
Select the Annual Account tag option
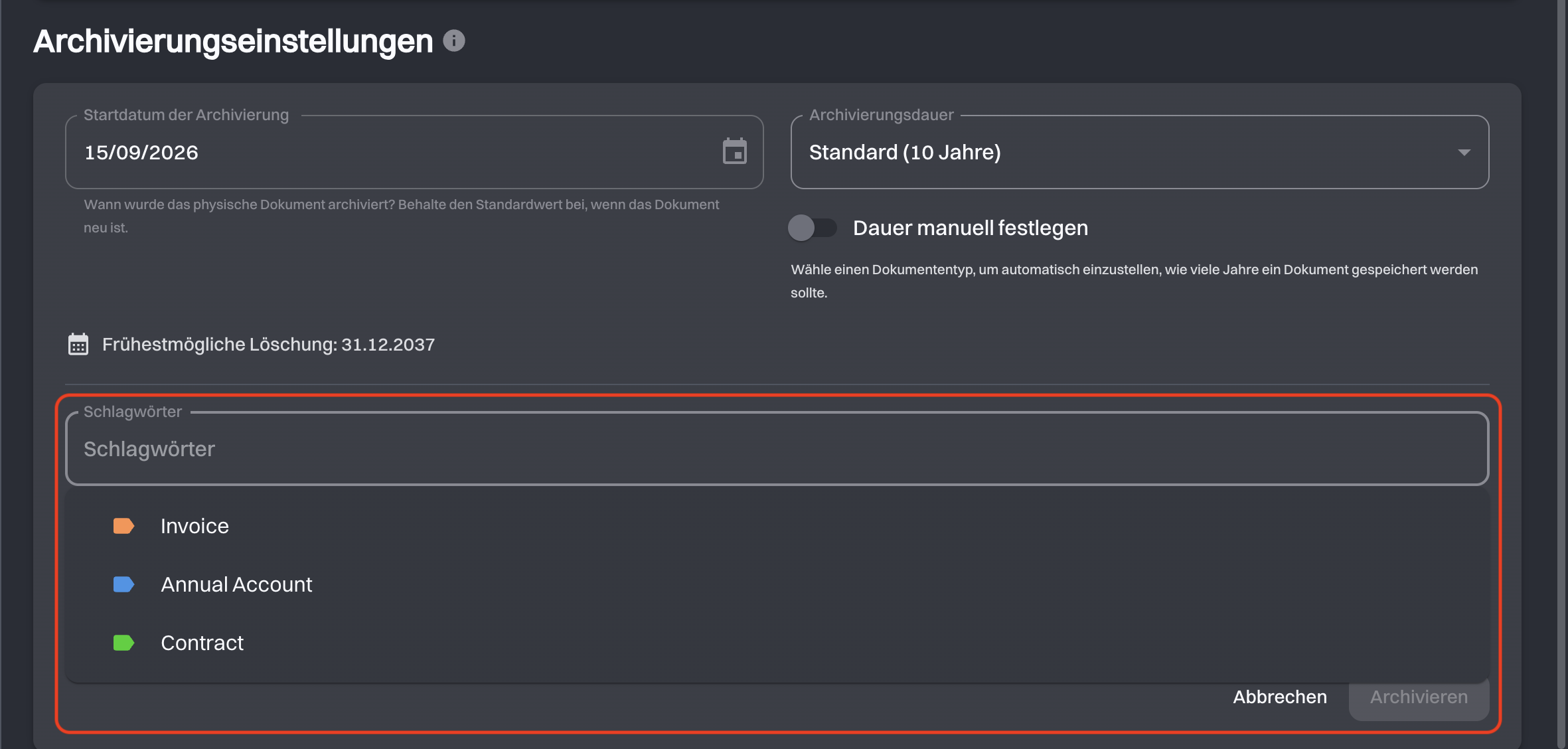777,585
